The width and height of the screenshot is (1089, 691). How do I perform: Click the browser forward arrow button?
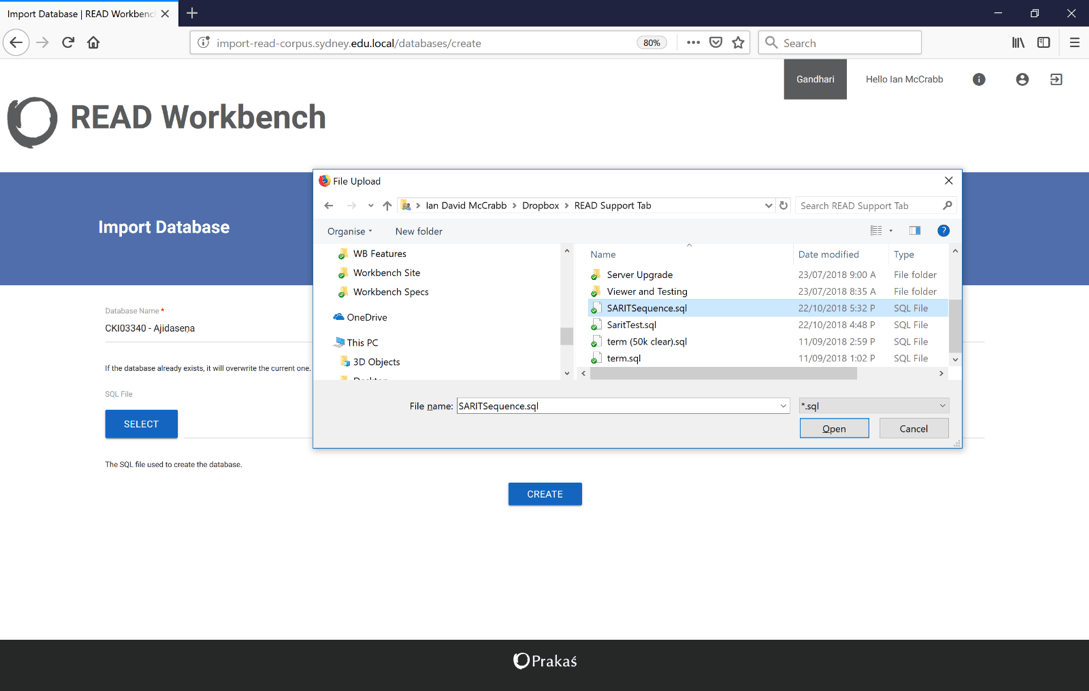(x=42, y=42)
